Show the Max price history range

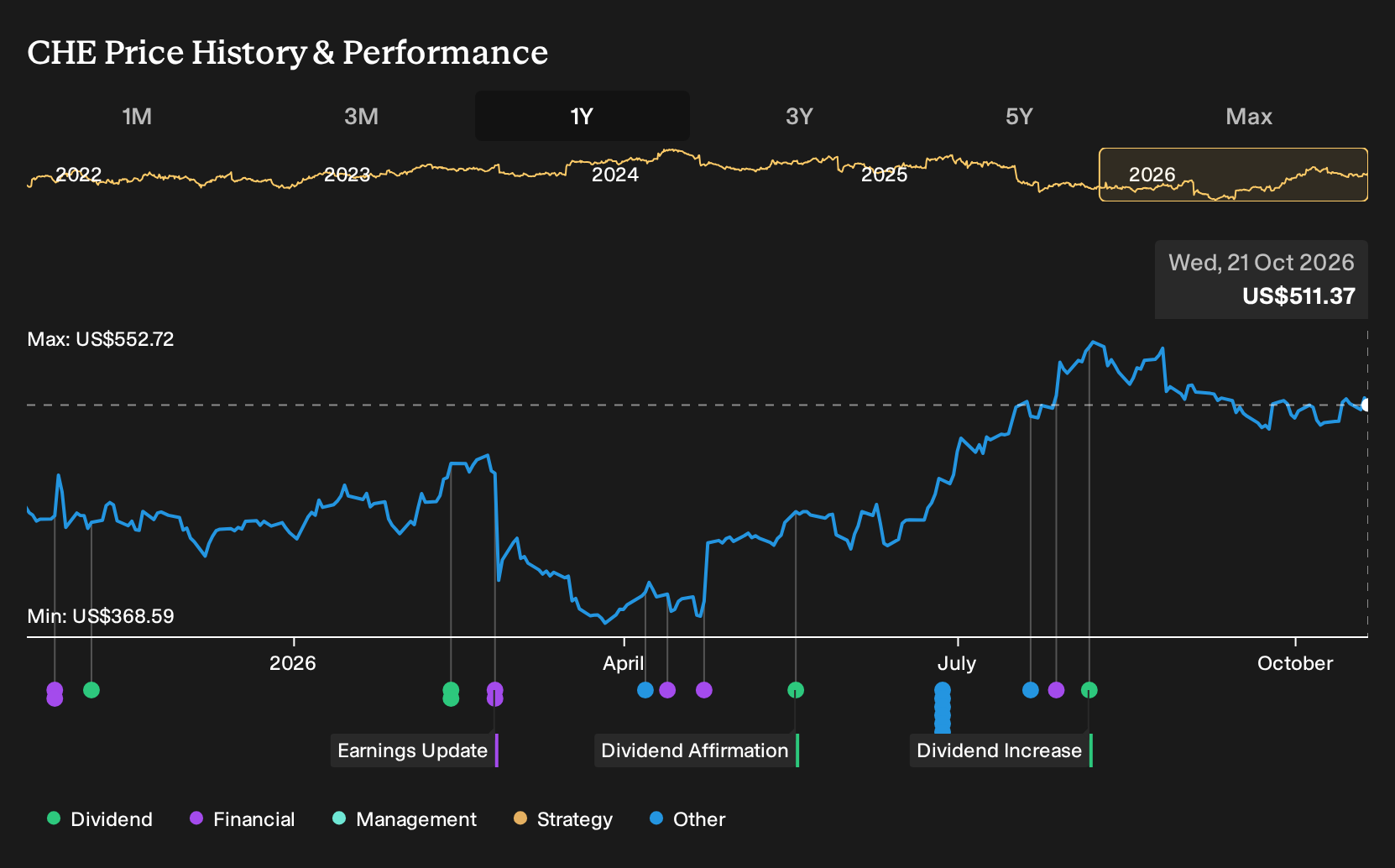(1249, 116)
